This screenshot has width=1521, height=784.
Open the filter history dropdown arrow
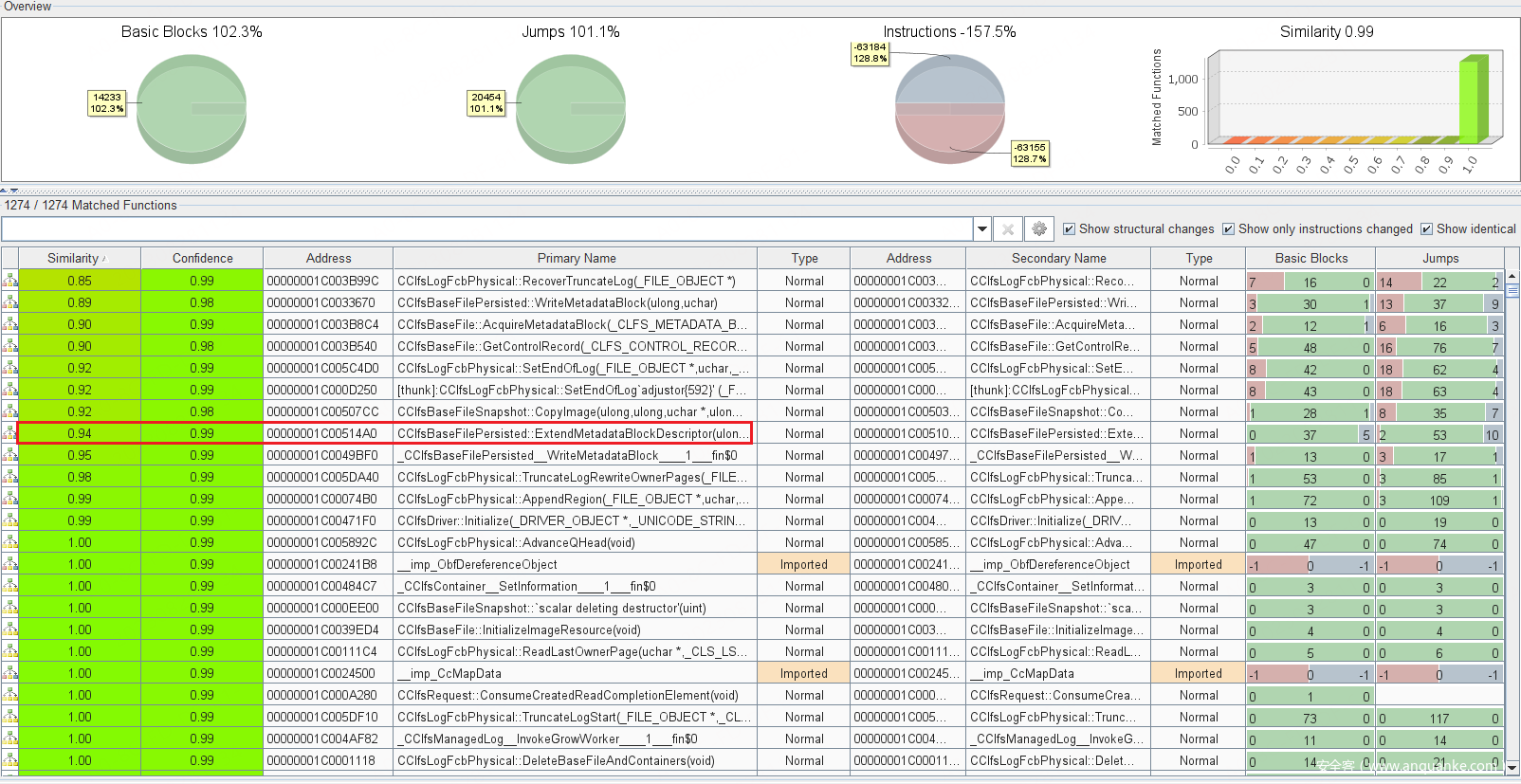(x=981, y=228)
